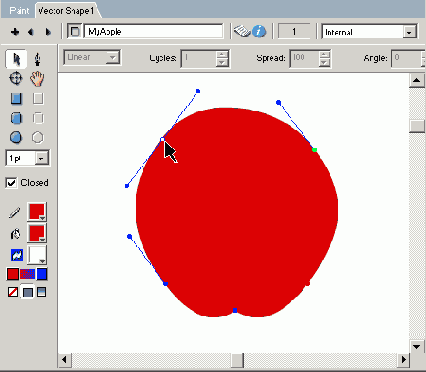Select the Filled Ellipse tool
The width and height of the screenshot is (426, 372).
tap(16, 137)
